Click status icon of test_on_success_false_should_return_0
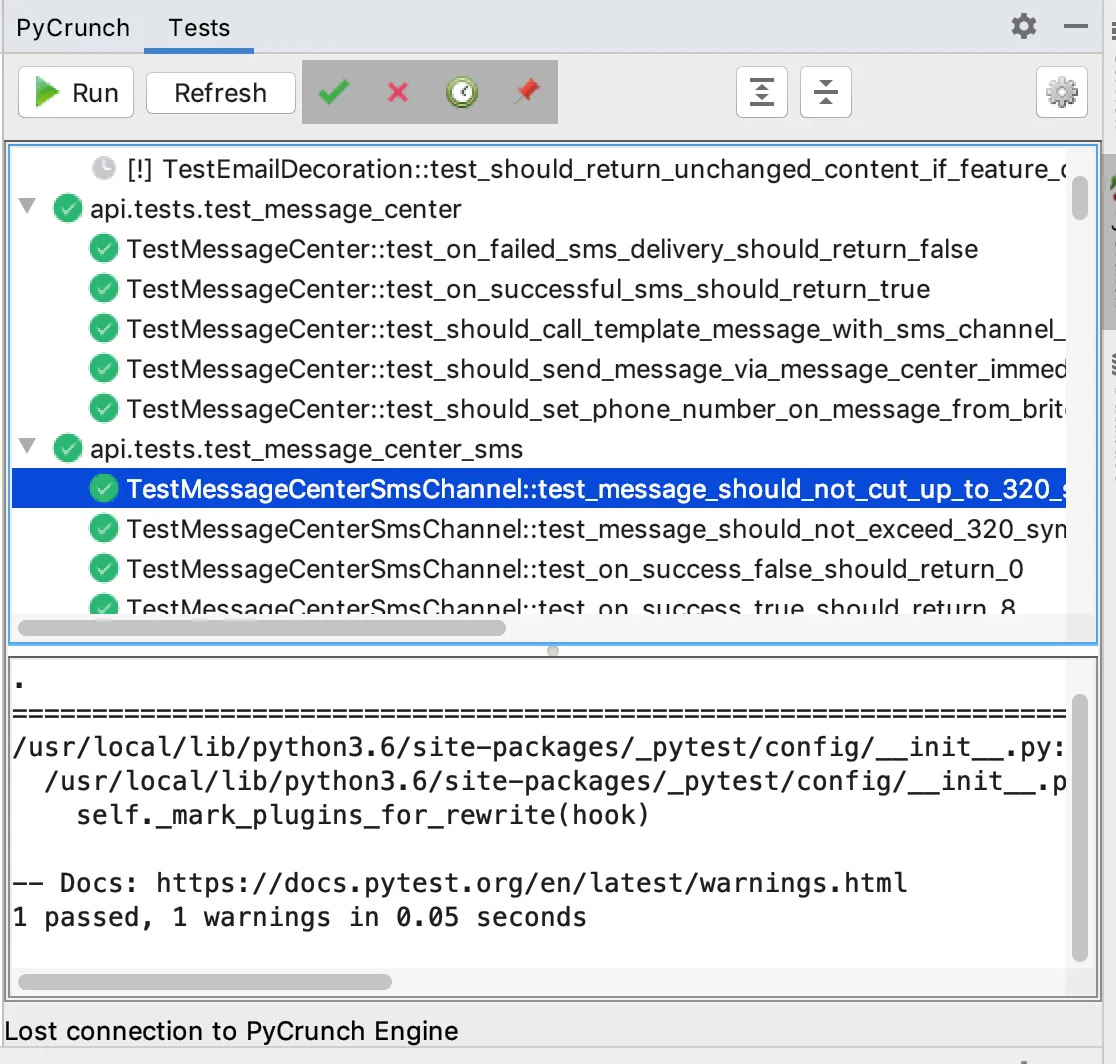This screenshot has height=1064, width=1116. tap(104, 568)
